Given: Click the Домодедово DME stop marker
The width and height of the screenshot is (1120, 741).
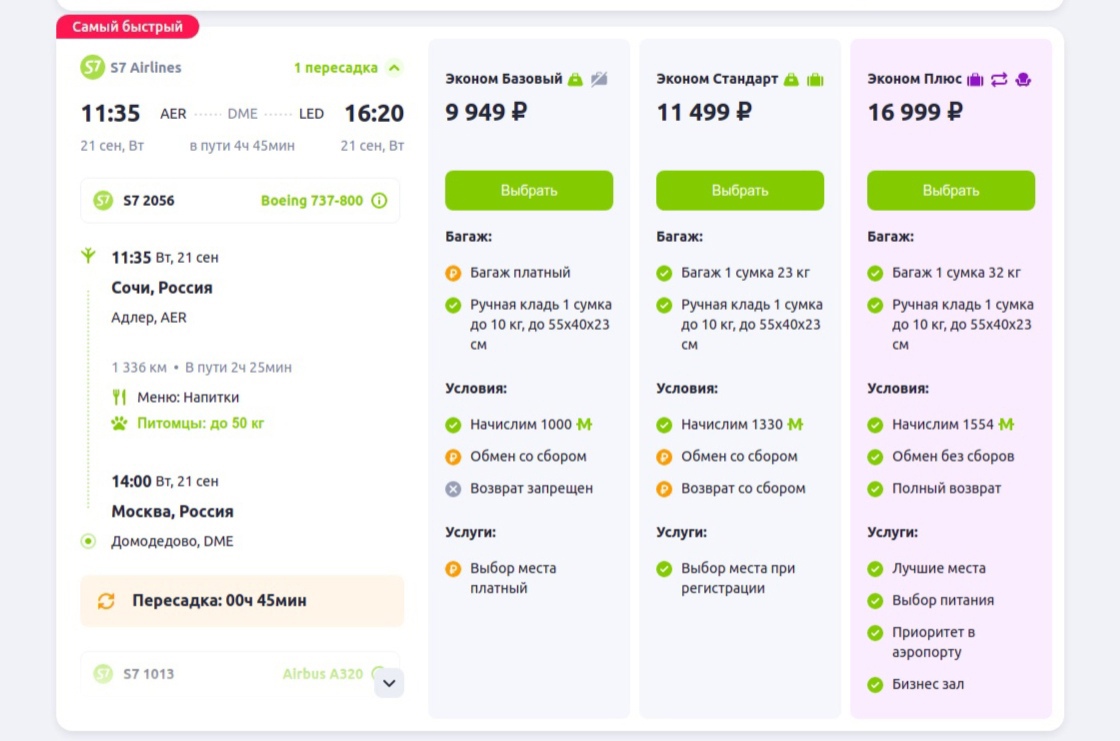Looking at the screenshot, I should [88, 541].
